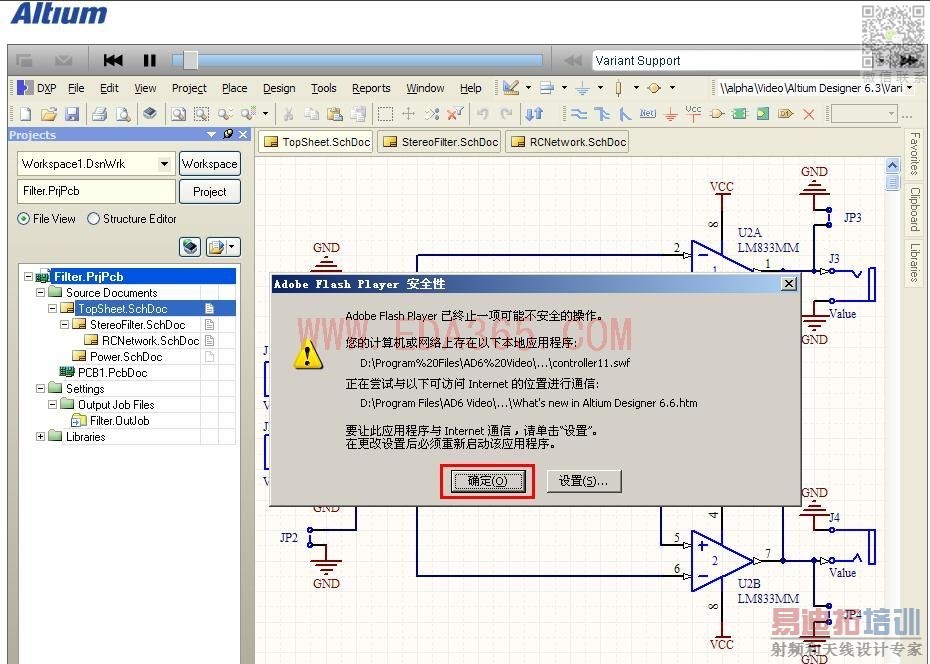Select the place sheet entry tool
The height and width of the screenshot is (664, 930).
(763, 114)
